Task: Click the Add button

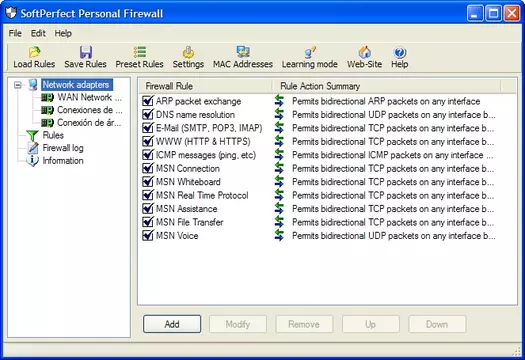Action: coord(172,324)
